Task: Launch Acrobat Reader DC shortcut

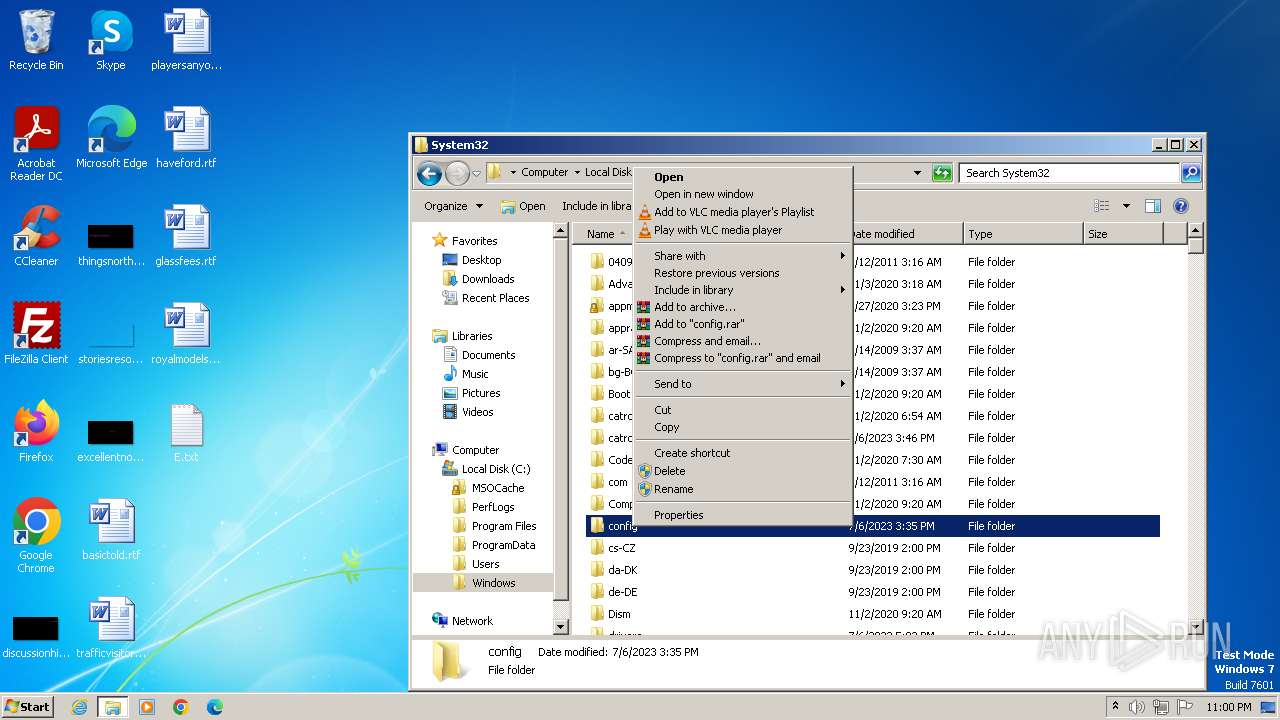Action: pos(36,144)
